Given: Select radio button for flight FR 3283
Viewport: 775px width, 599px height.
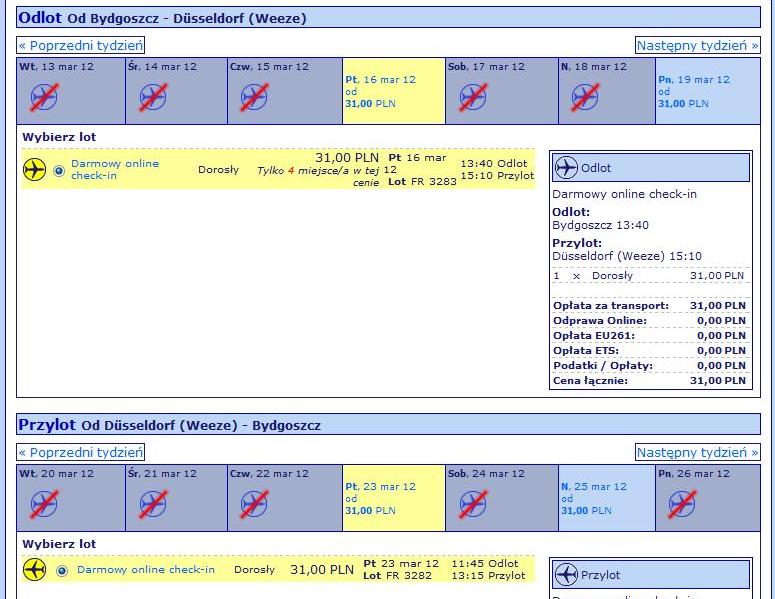Looking at the screenshot, I should point(59,171).
